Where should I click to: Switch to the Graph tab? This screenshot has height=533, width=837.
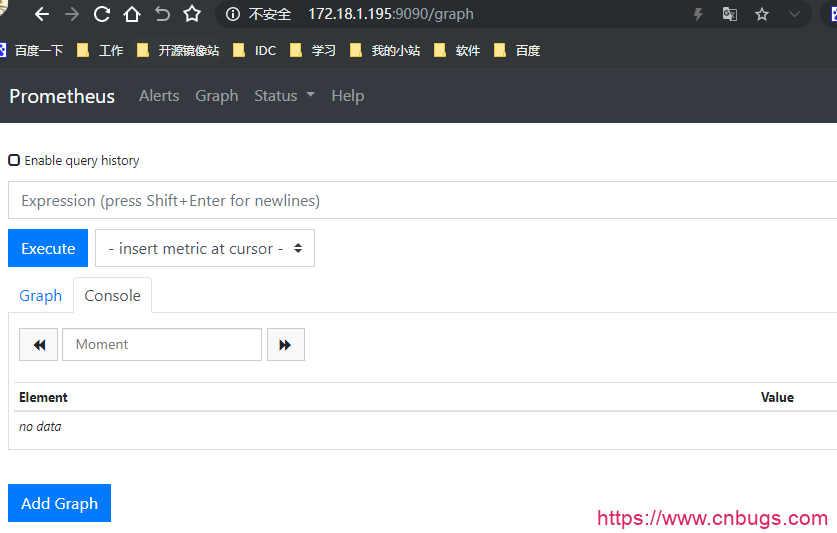(x=41, y=296)
